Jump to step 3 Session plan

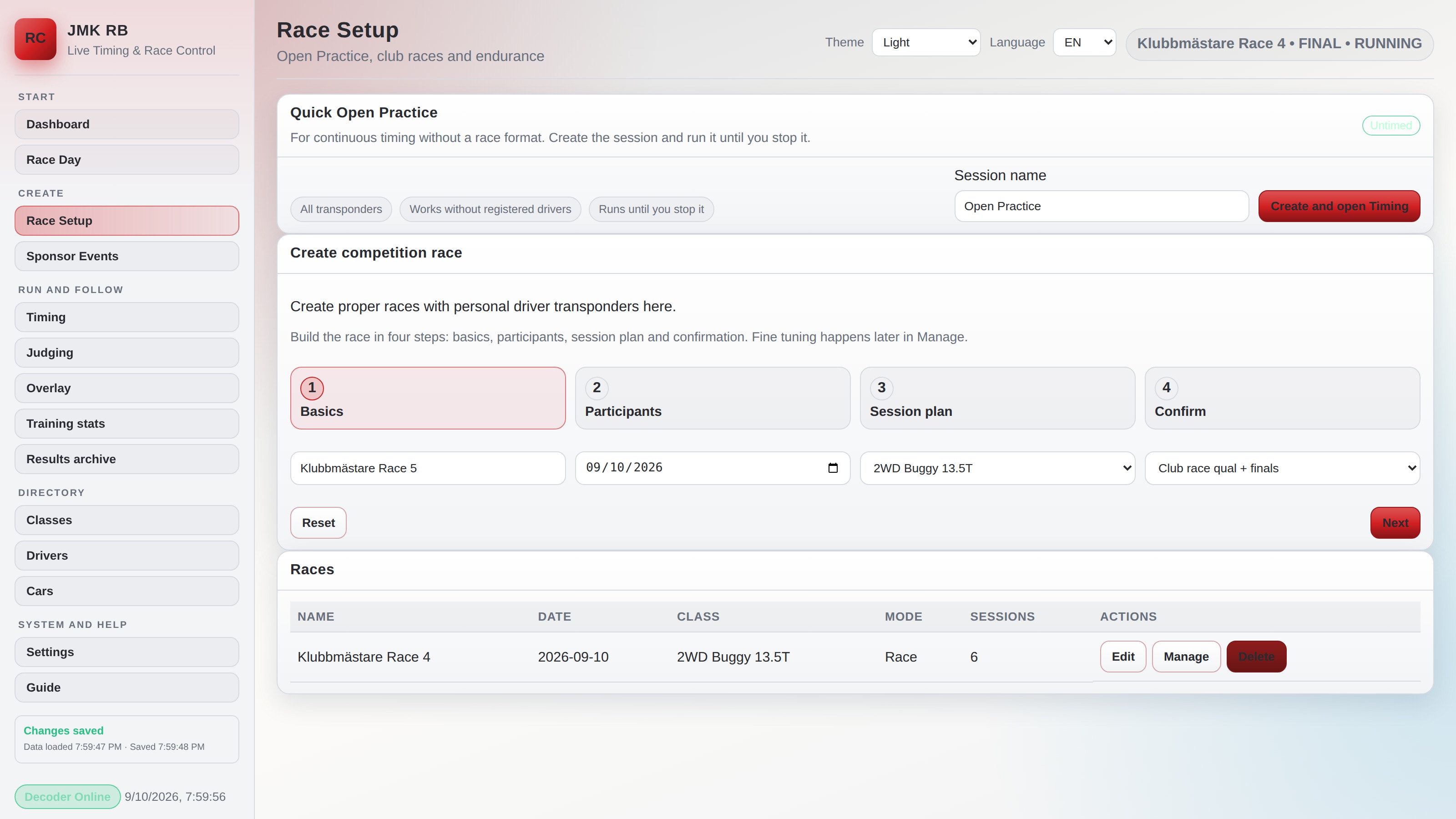click(998, 398)
